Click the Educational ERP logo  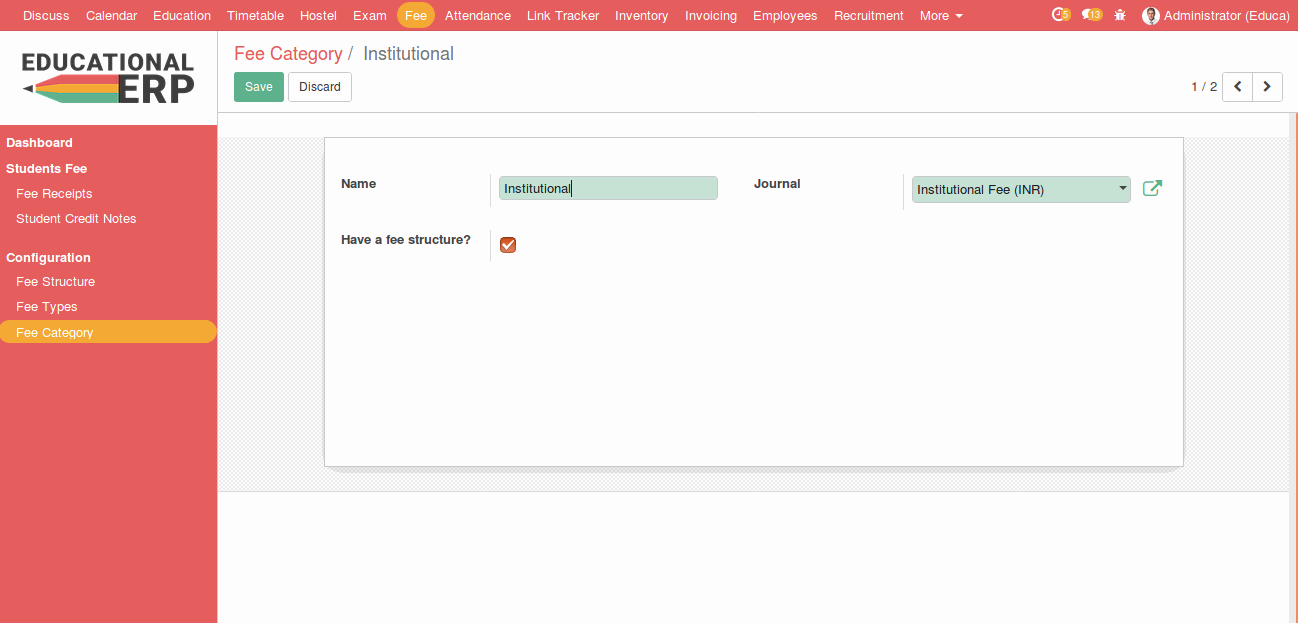pos(108,78)
